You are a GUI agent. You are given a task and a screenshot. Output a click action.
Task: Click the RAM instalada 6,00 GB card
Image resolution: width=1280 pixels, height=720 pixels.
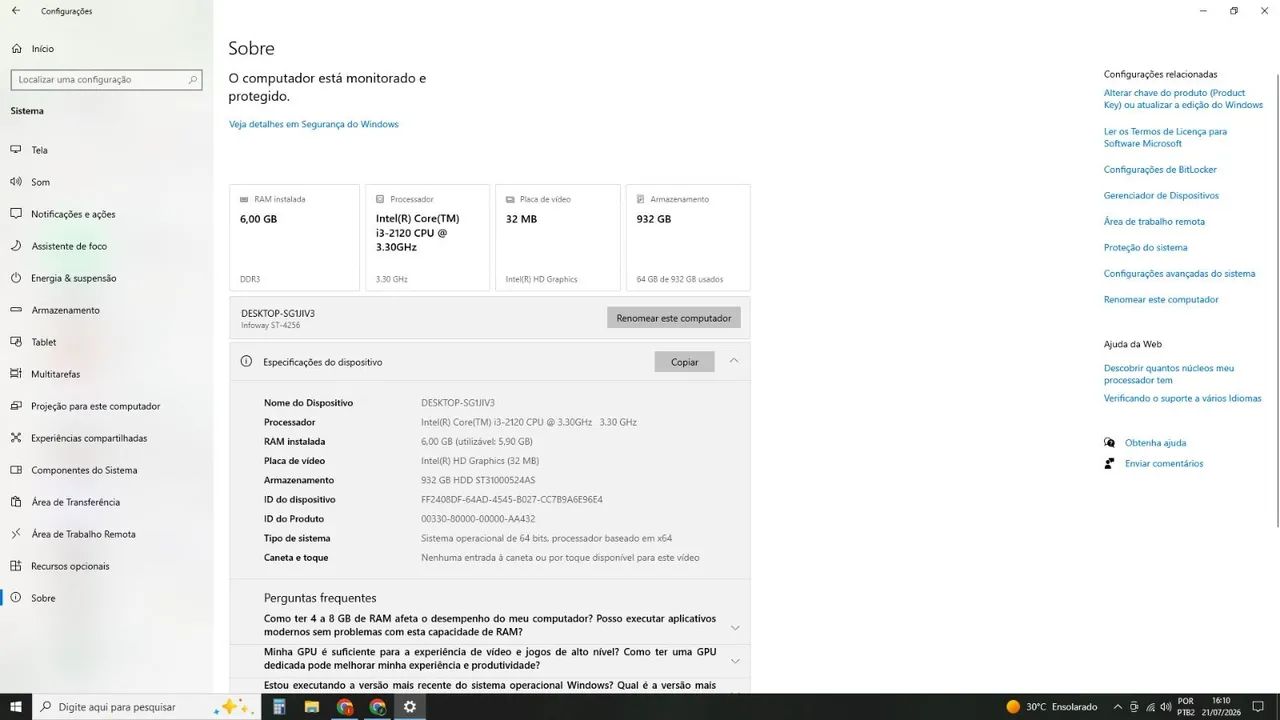[x=294, y=238]
